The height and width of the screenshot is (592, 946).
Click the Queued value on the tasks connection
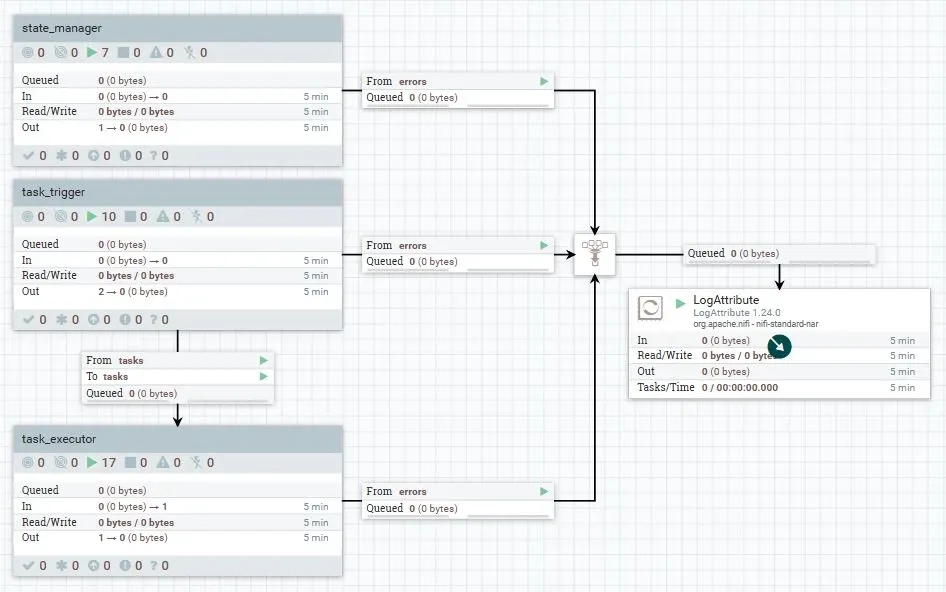[x=153, y=393]
